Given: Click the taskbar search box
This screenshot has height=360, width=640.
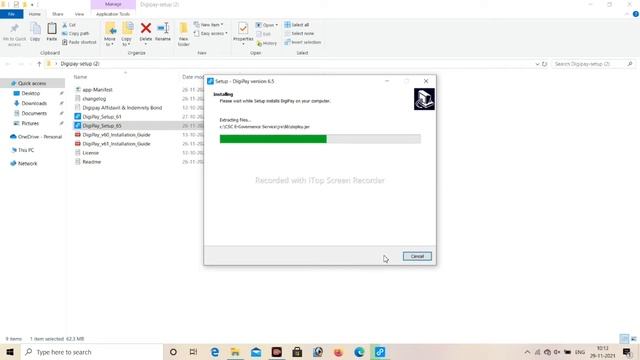Looking at the screenshot, I should [91, 352].
